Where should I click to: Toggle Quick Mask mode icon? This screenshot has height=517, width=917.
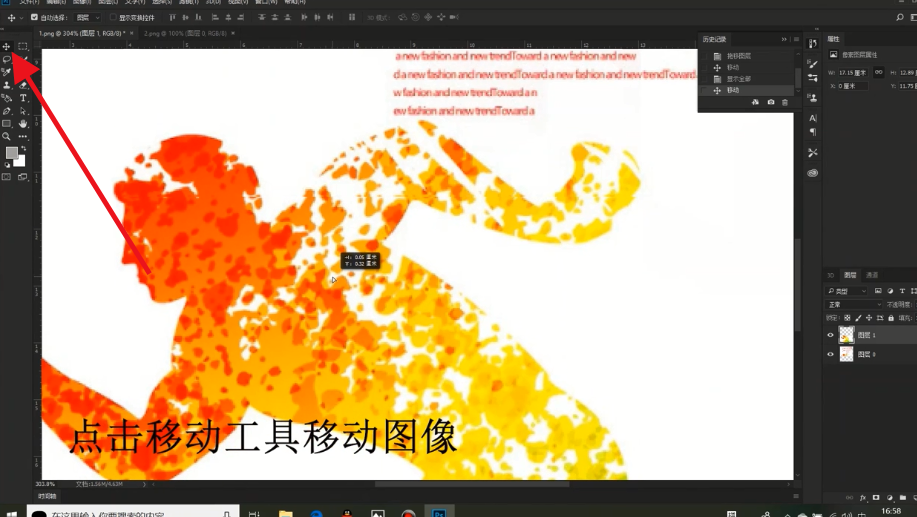coord(6,177)
